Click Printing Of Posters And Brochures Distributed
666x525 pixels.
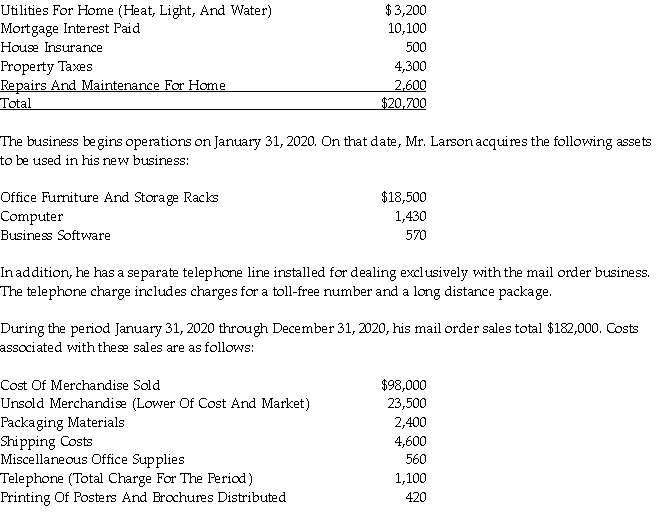coord(143,497)
